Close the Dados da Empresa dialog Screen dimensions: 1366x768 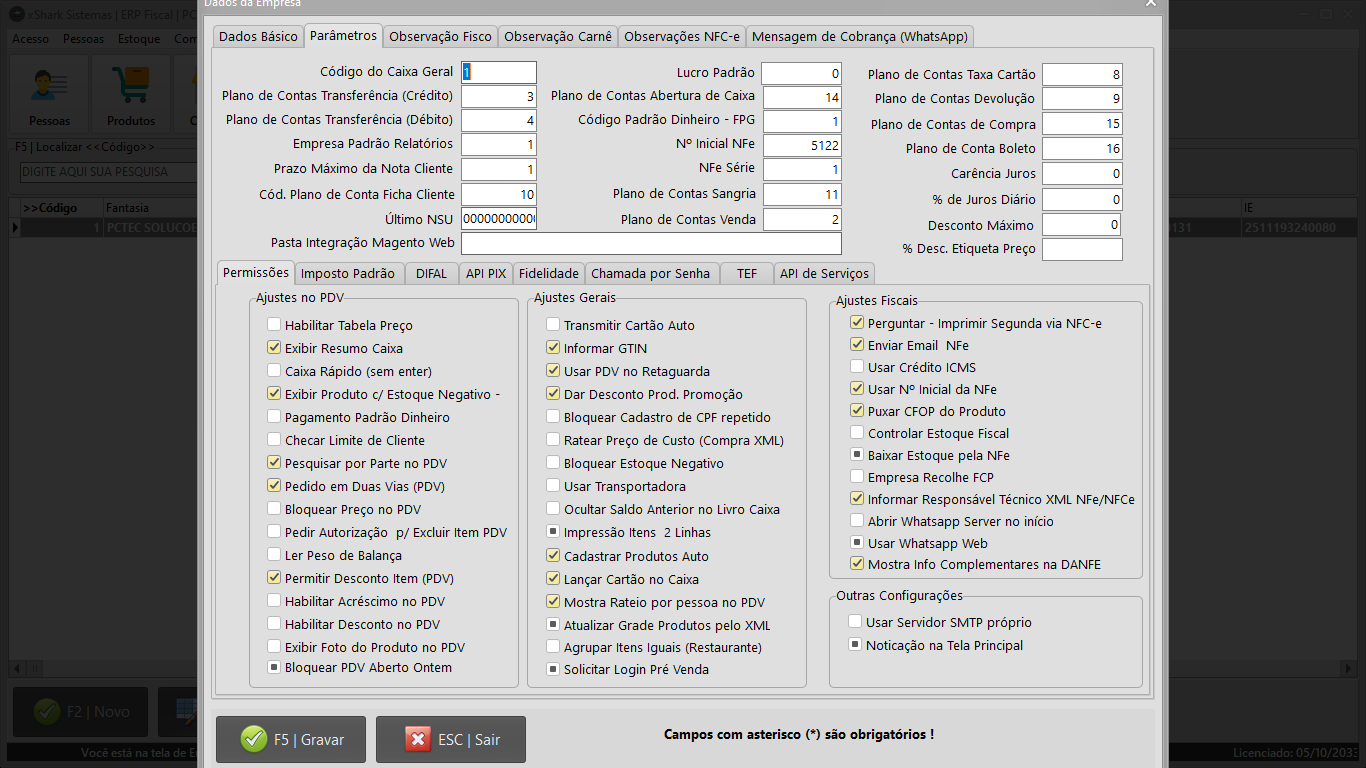pos(1150,4)
